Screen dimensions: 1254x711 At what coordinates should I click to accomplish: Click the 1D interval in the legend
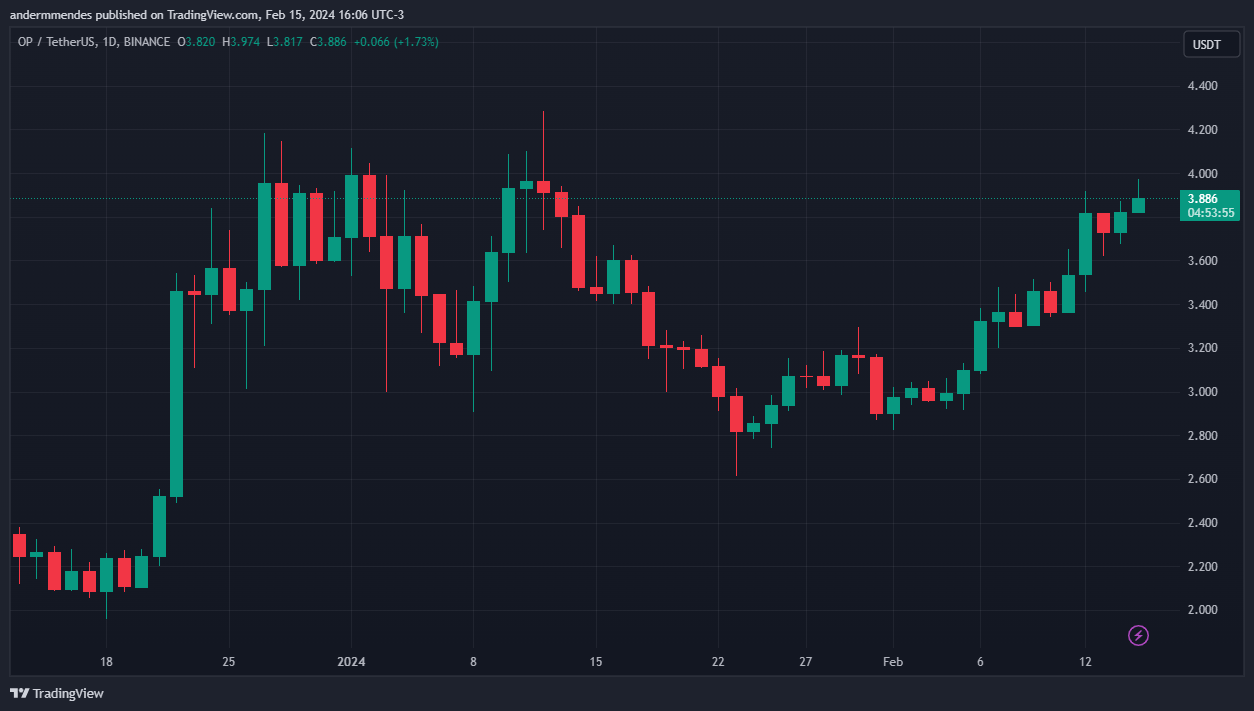point(112,42)
